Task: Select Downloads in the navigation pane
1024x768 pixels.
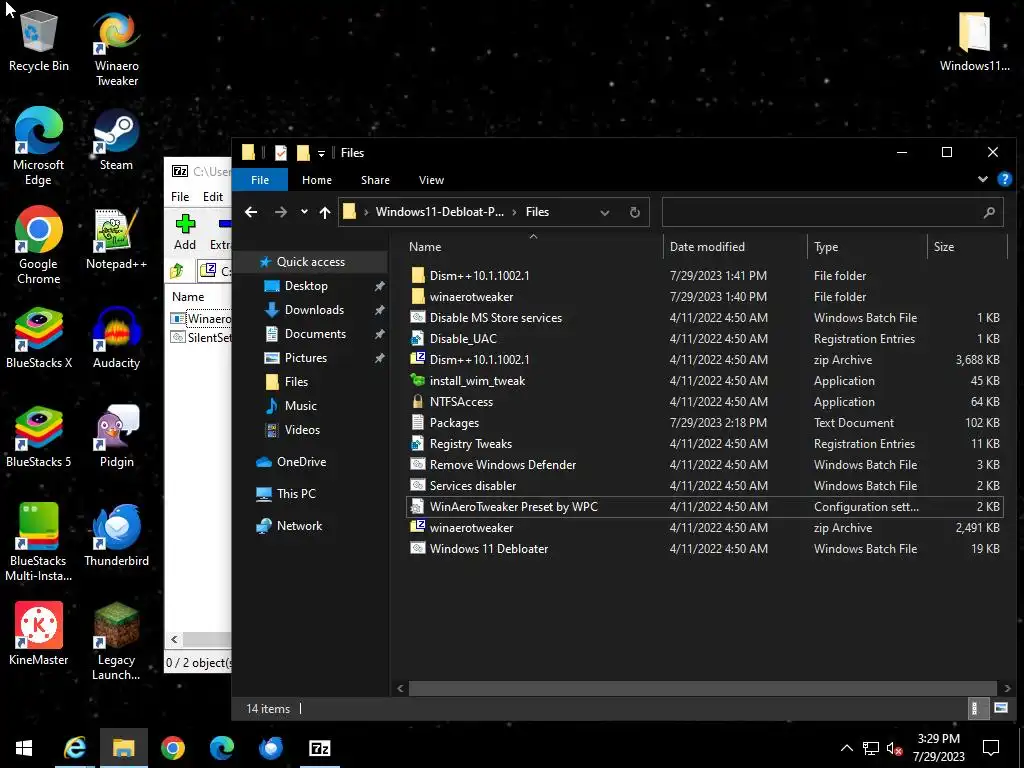Action: coord(314,310)
